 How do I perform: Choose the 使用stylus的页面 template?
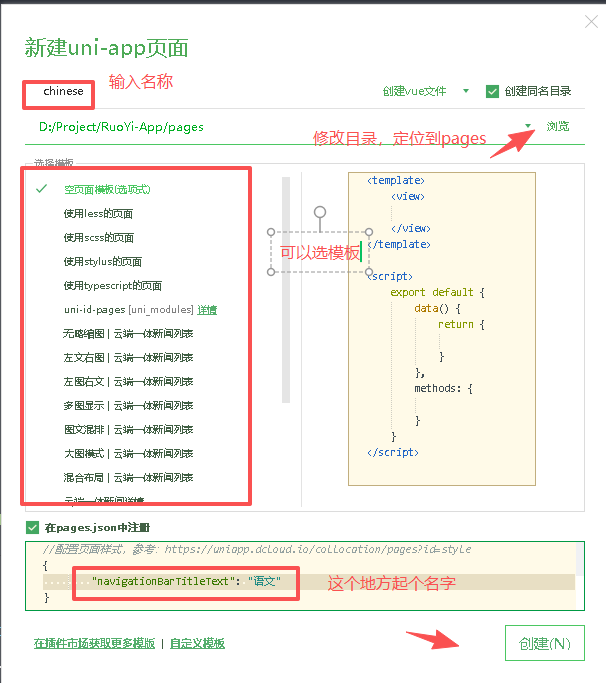click(x=102, y=261)
